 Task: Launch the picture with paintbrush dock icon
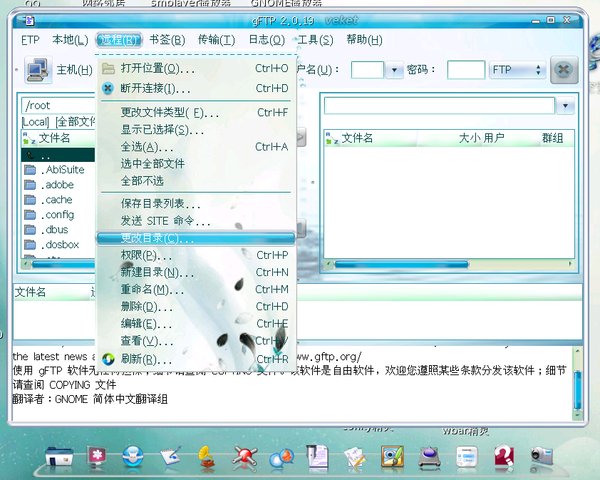pos(392,456)
